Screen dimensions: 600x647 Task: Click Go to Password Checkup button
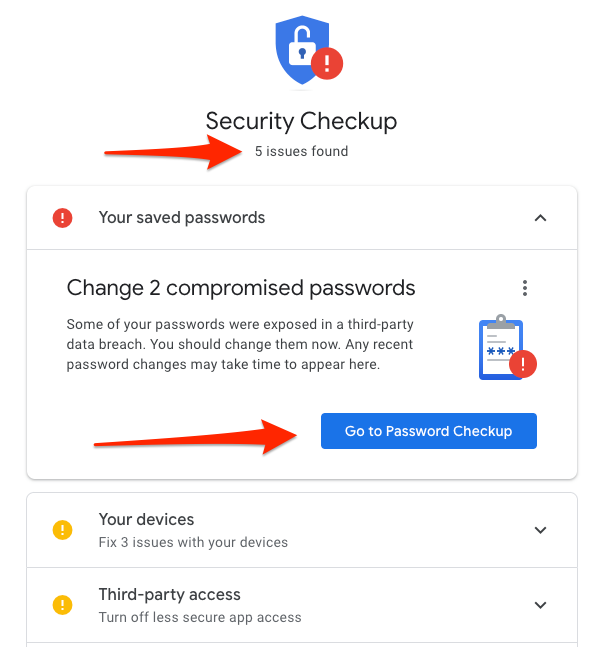click(429, 431)
